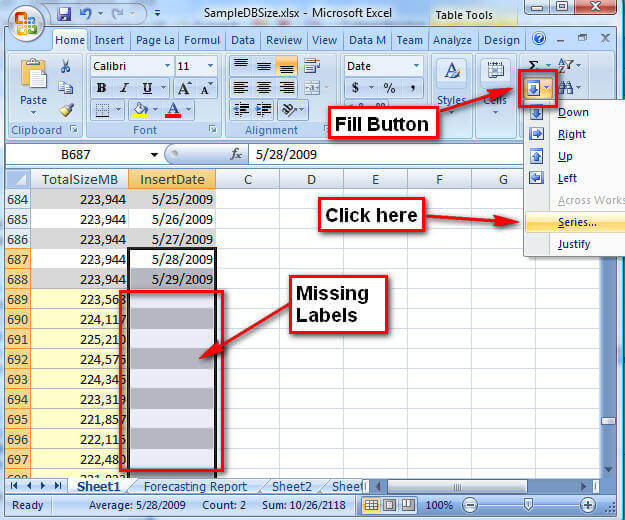Decrease font size with Shrink Font

tap(206, 88)
